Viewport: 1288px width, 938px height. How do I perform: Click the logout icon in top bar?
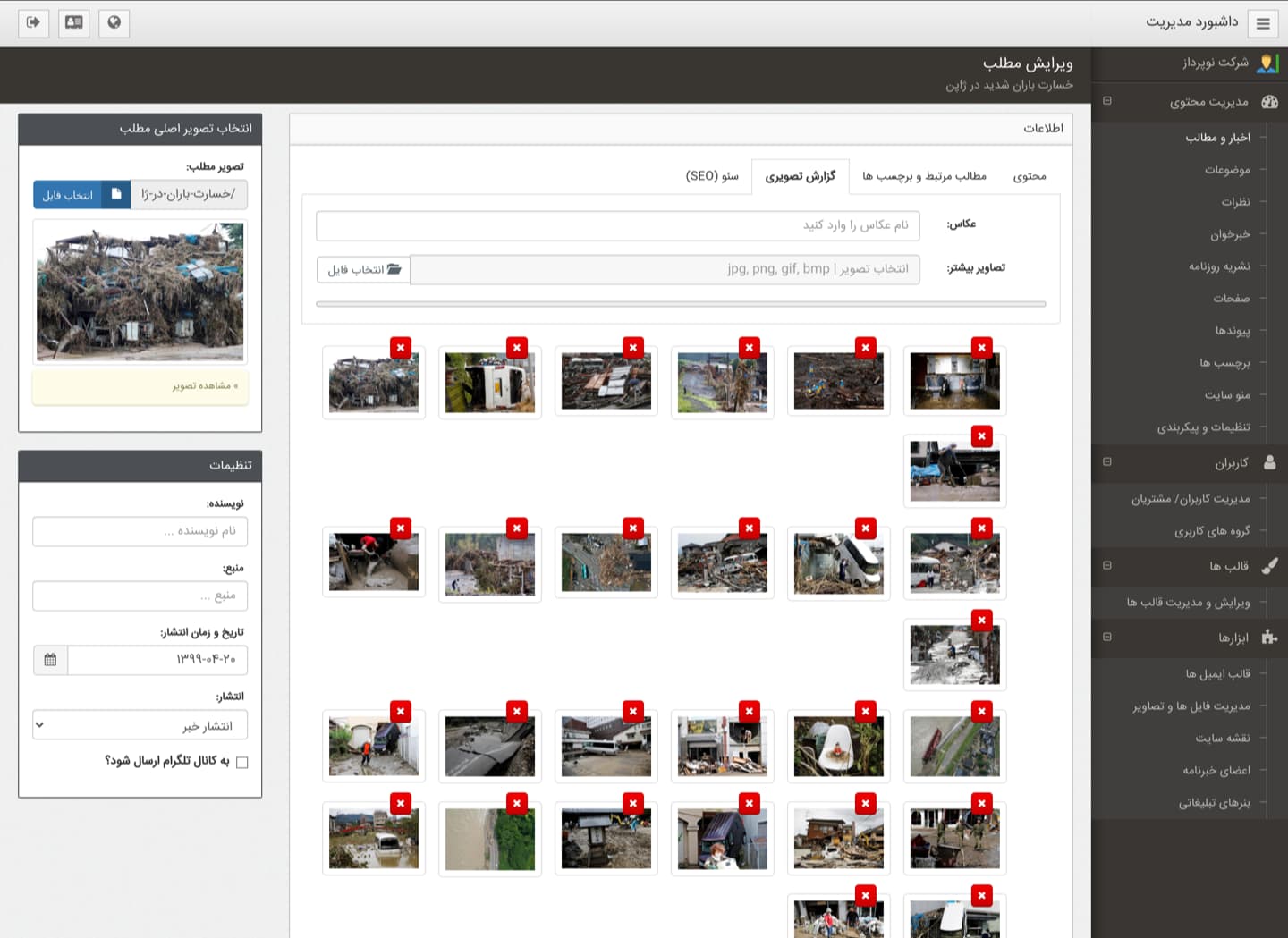pos(33,22)
